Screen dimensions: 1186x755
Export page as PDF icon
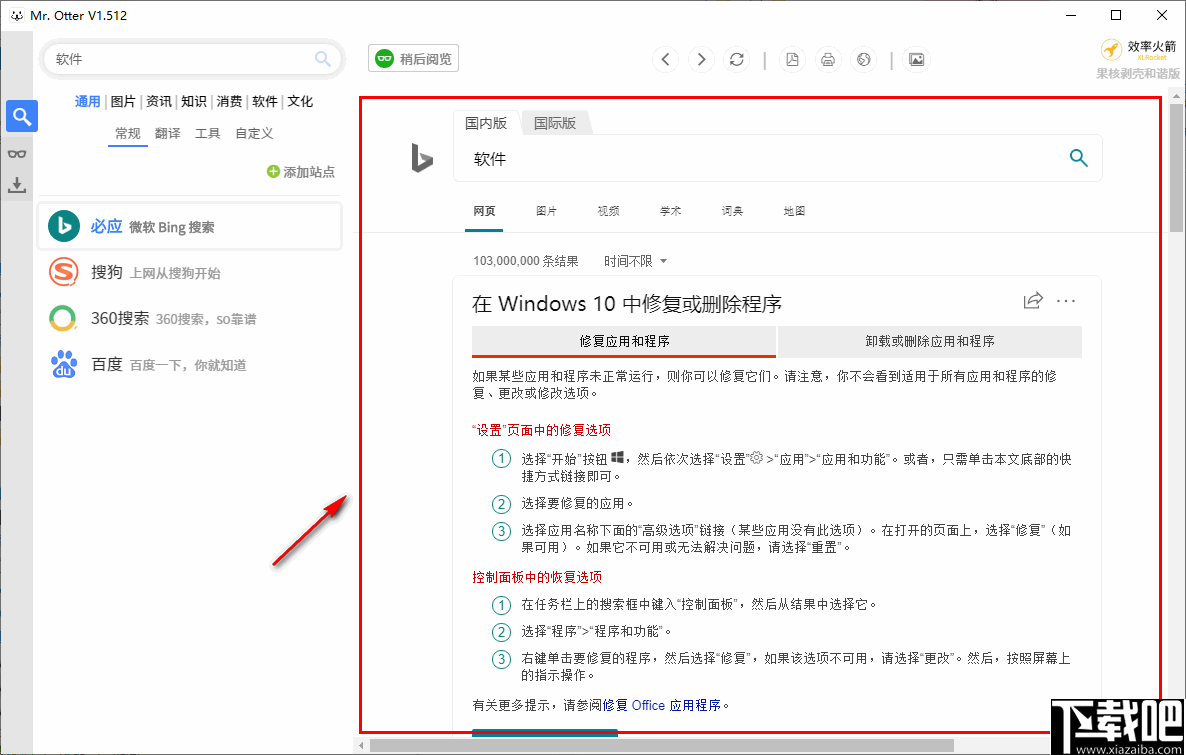tap(793, 59)
